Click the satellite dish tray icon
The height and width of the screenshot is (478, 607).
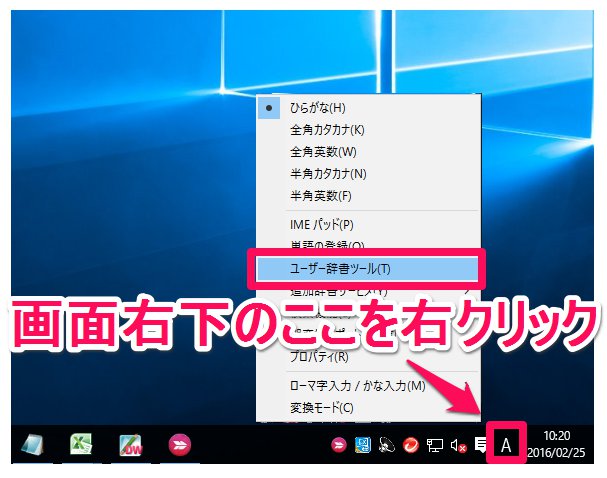[387, 445]
